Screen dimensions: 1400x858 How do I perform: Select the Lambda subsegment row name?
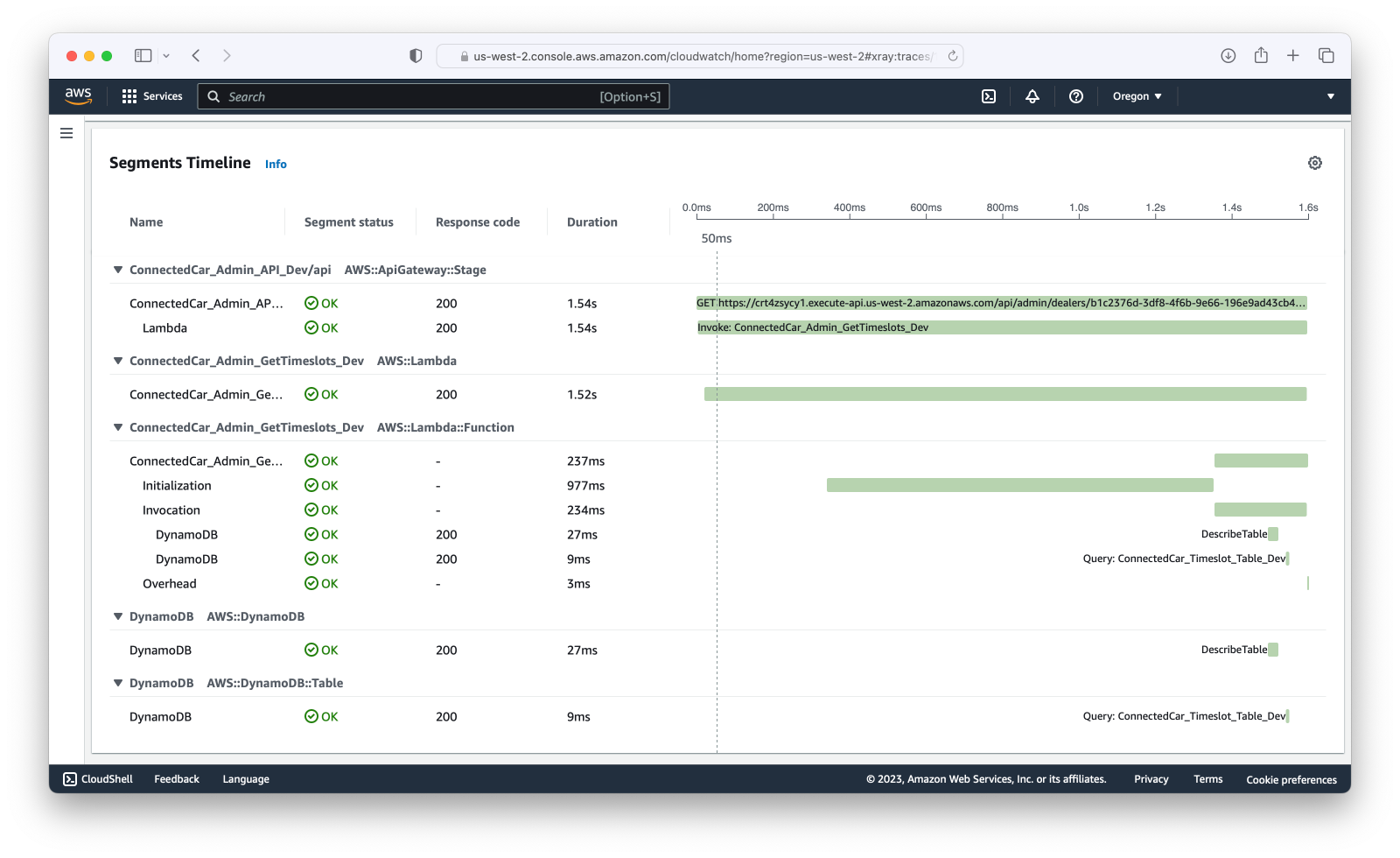(x=164, y=327)
